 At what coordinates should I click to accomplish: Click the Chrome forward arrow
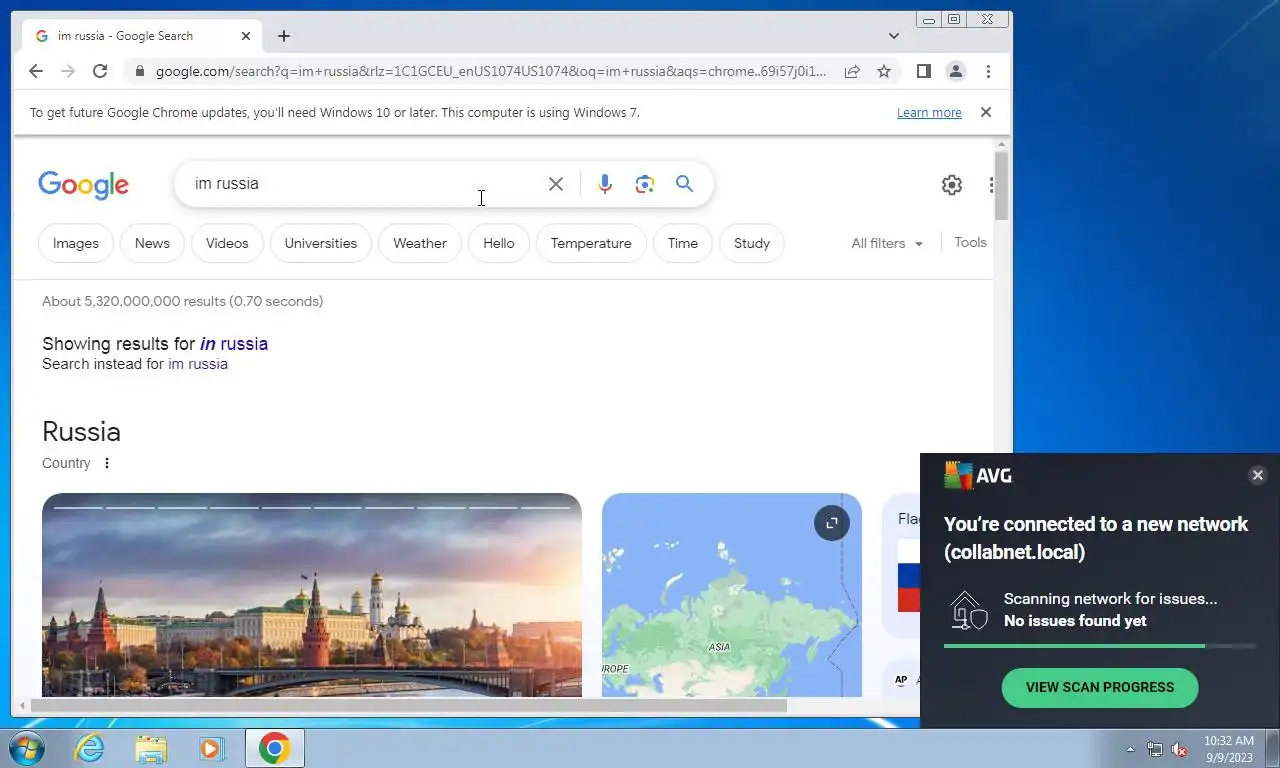68,71
